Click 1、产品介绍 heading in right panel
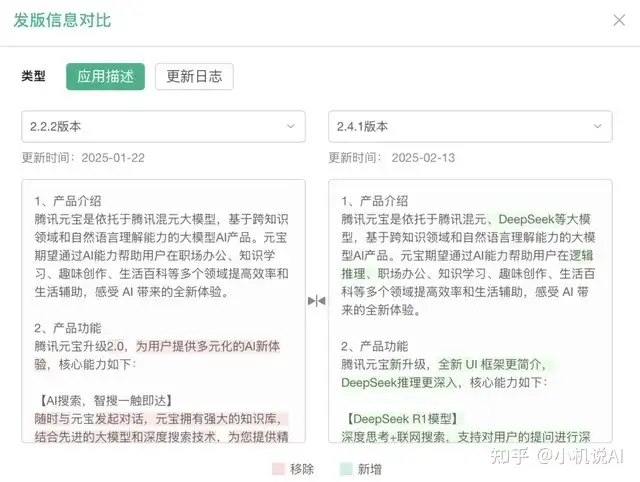This screenshot has height=482, width=640. click(375, 201)
